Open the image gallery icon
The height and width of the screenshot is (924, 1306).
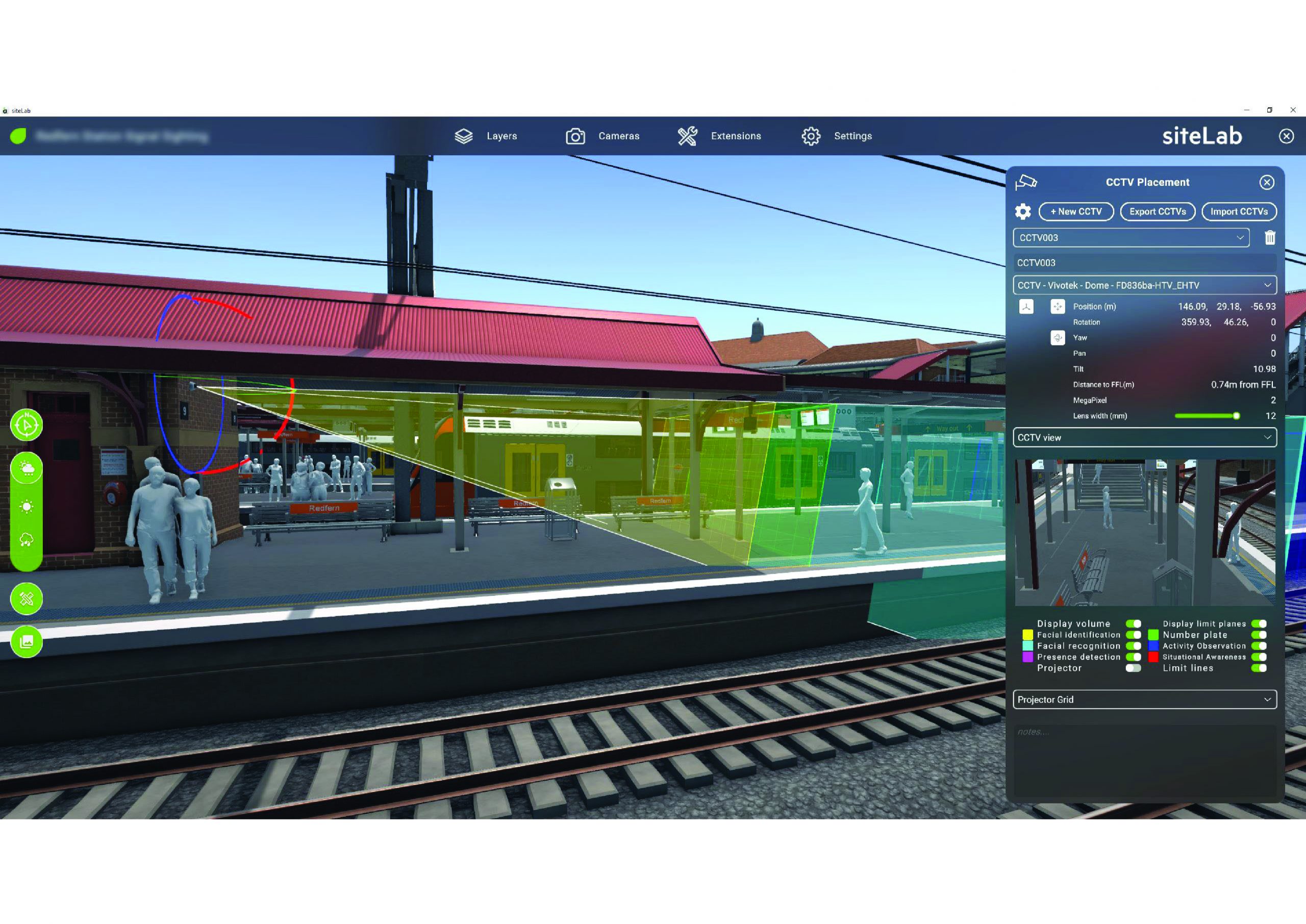[26, 642]
